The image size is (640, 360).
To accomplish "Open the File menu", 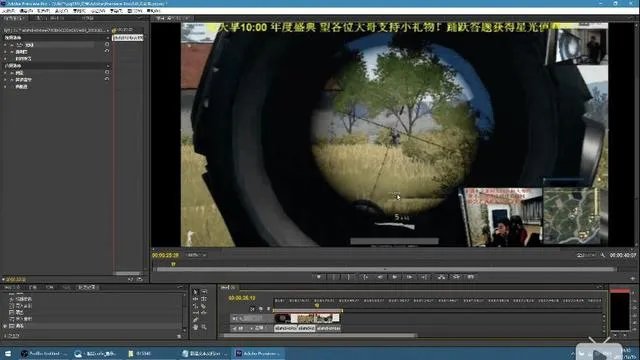I will (x=8, y=11).
